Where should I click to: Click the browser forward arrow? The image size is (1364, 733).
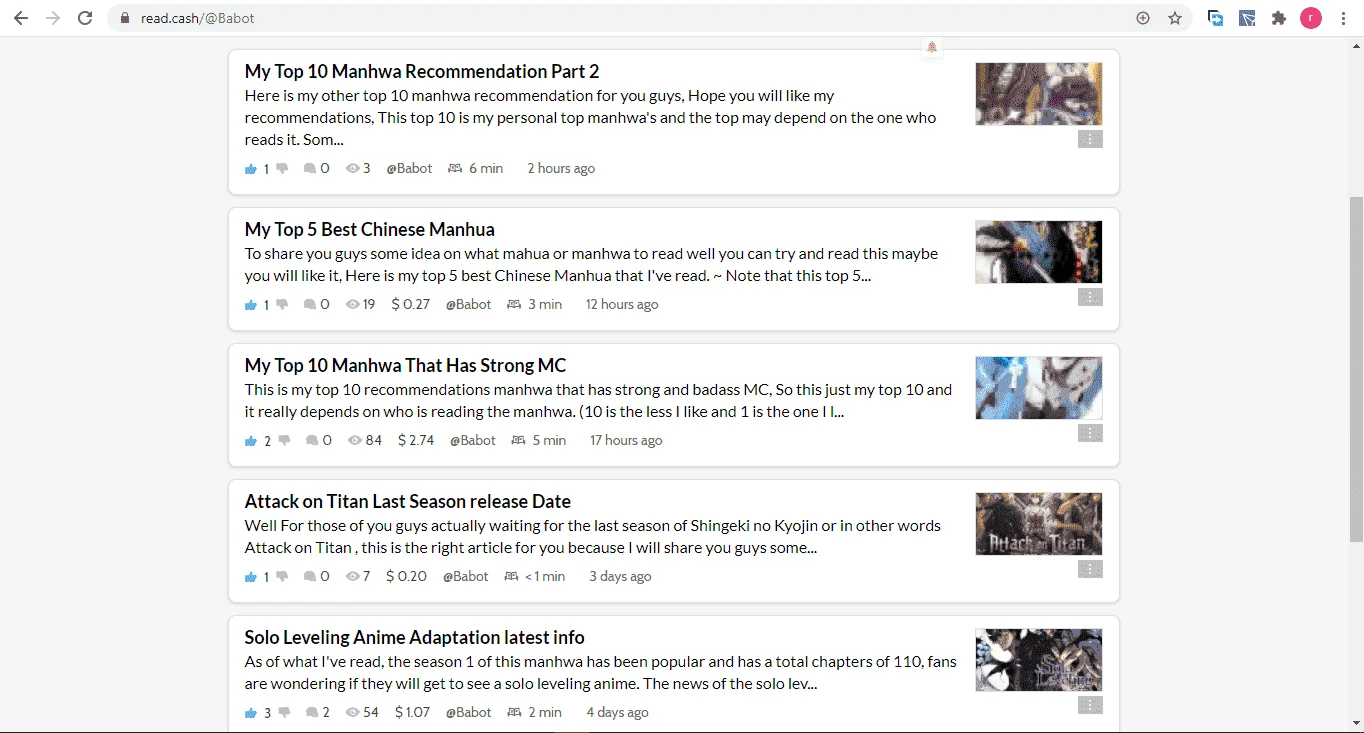[x=53, y=18]
